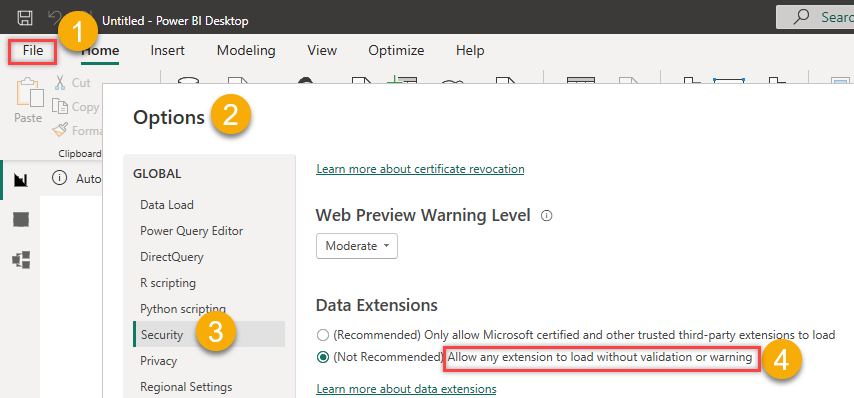854x398 pixels.
Task: Click the Cut scissors icon
Action: tap(60, 83)
